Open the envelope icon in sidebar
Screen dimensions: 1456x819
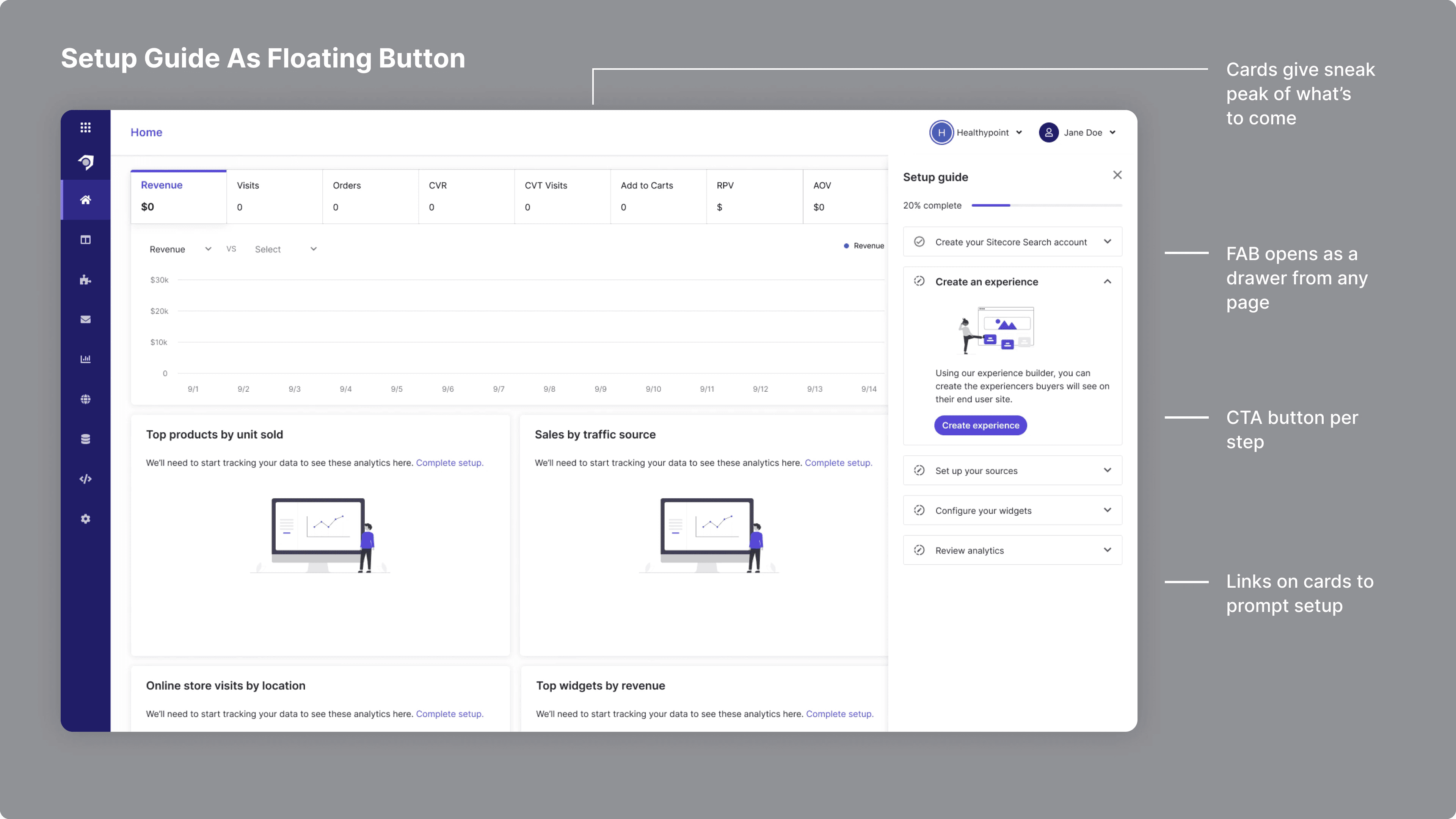(x=85, y=319)
